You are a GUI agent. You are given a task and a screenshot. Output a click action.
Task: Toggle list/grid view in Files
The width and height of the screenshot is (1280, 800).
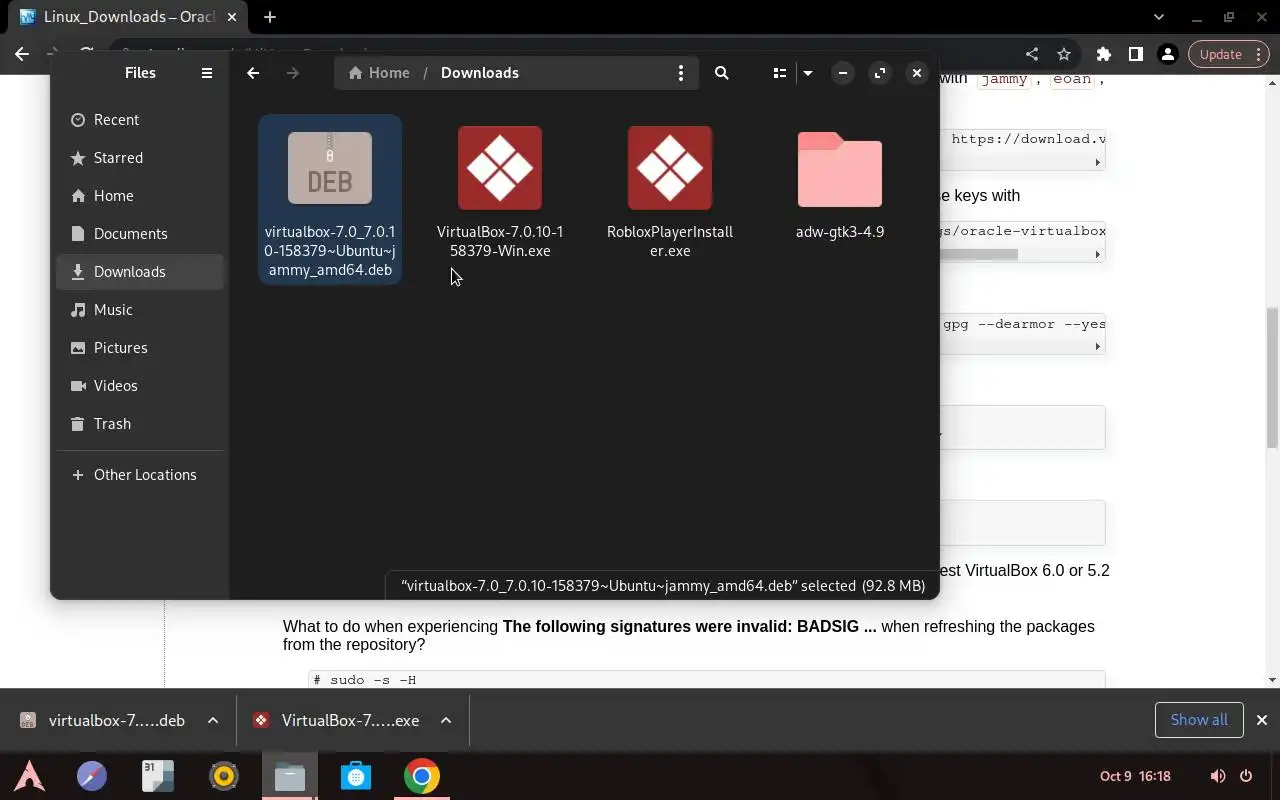780,73
